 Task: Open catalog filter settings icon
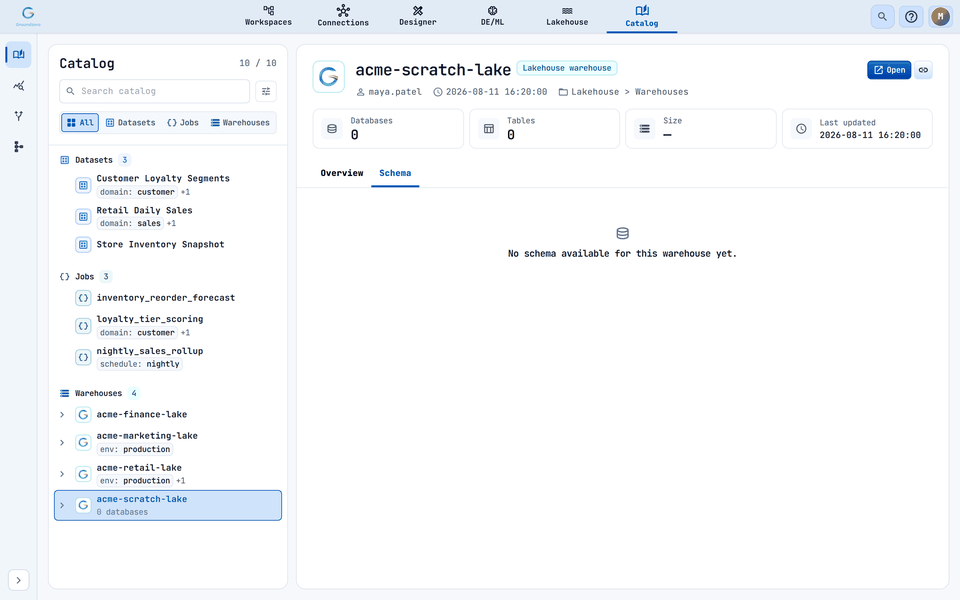click(x=266, y=91)
